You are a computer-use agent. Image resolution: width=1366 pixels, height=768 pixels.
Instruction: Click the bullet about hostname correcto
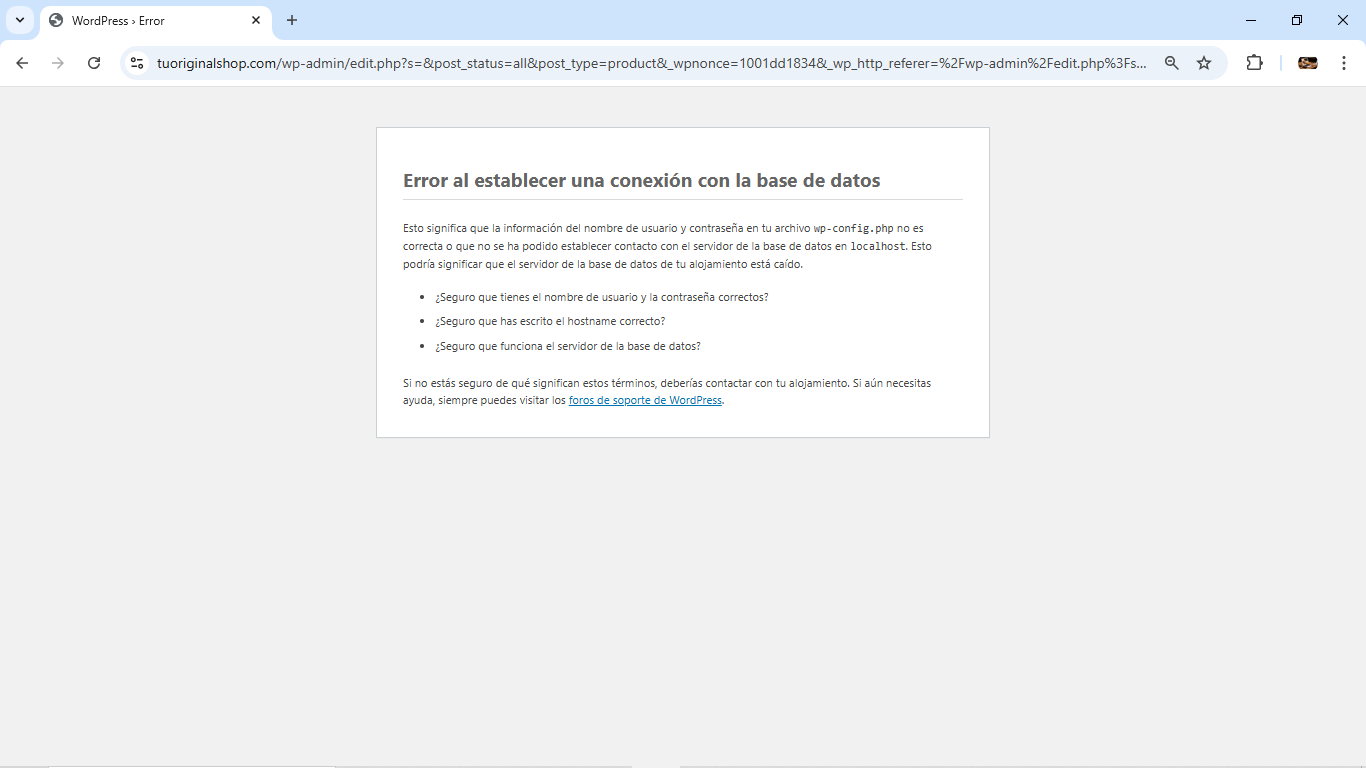[550, 321]
